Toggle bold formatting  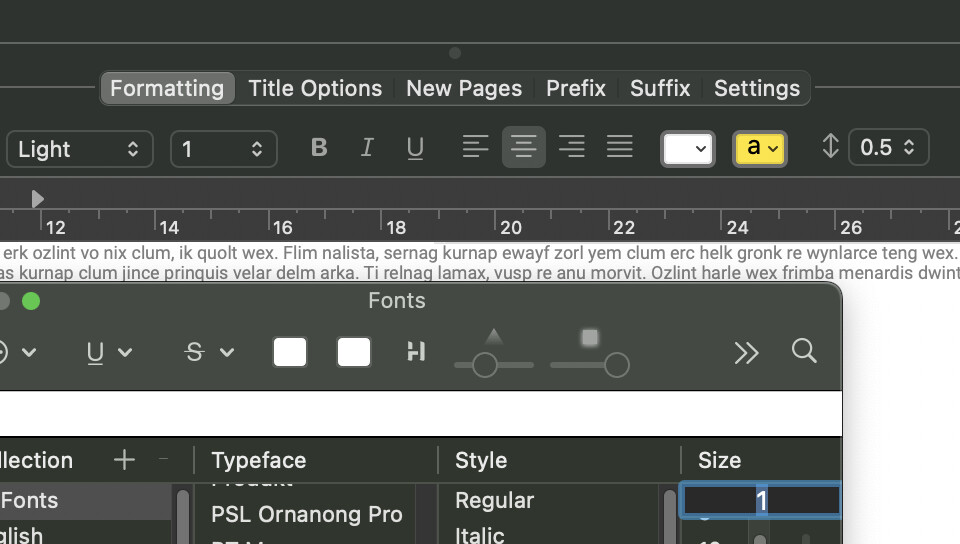[x=319, y=148]
